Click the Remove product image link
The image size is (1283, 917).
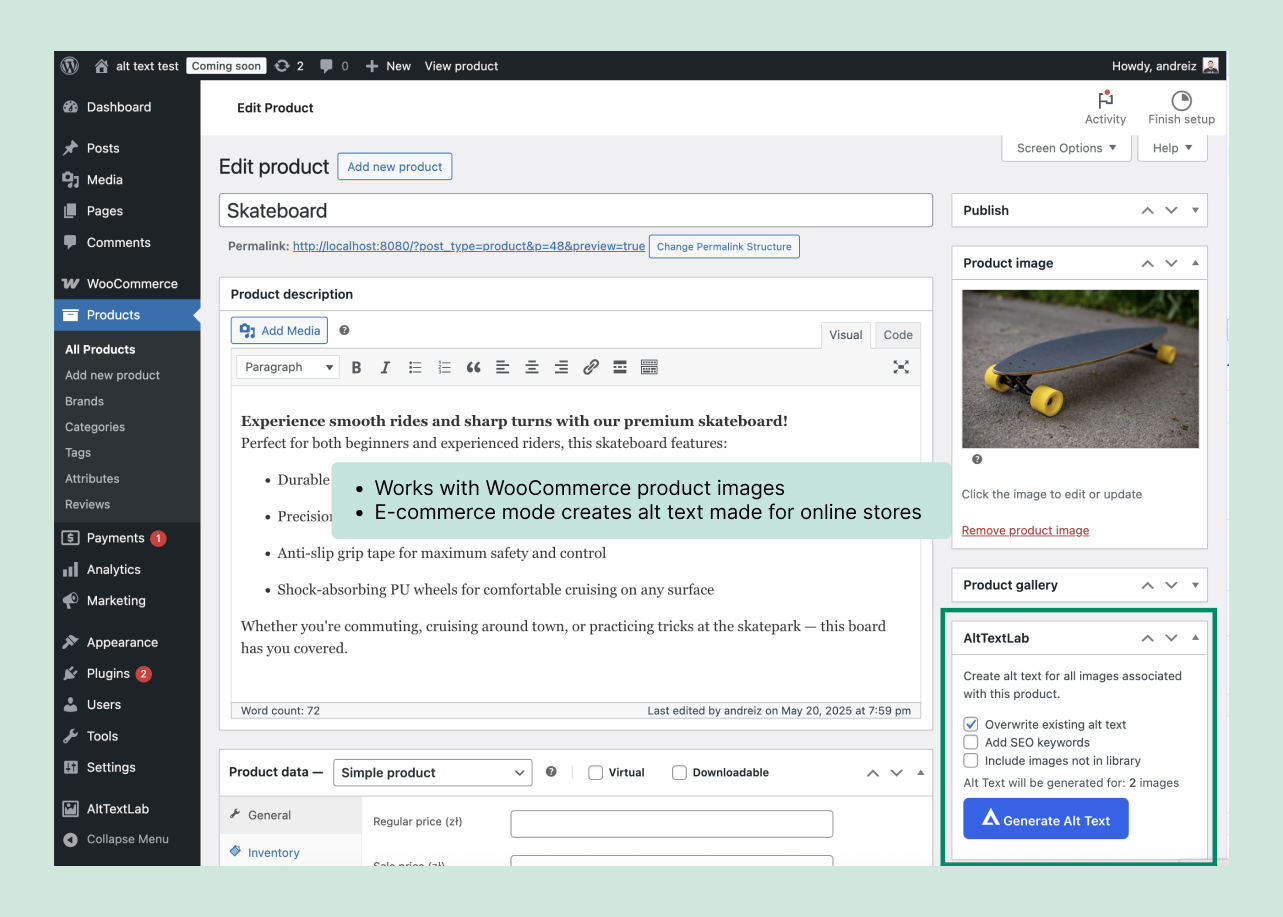[x=1025, y=530]
